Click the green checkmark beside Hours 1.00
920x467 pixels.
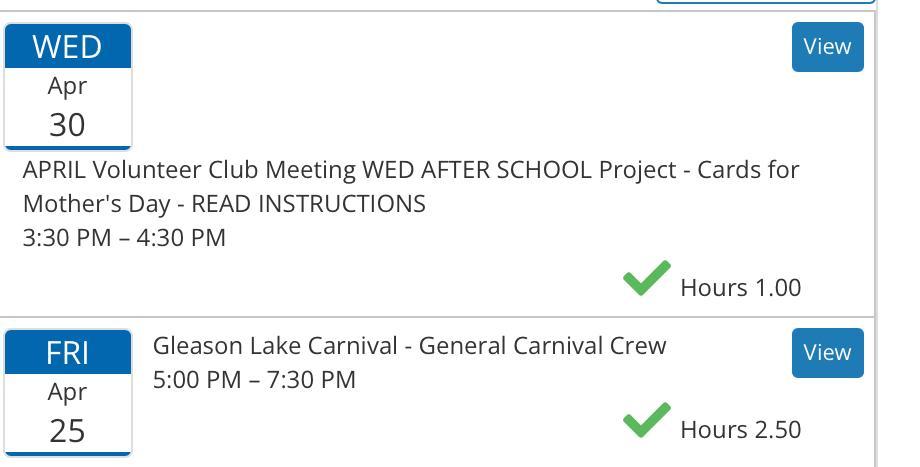pyautogui.click(x=647, y=279)
